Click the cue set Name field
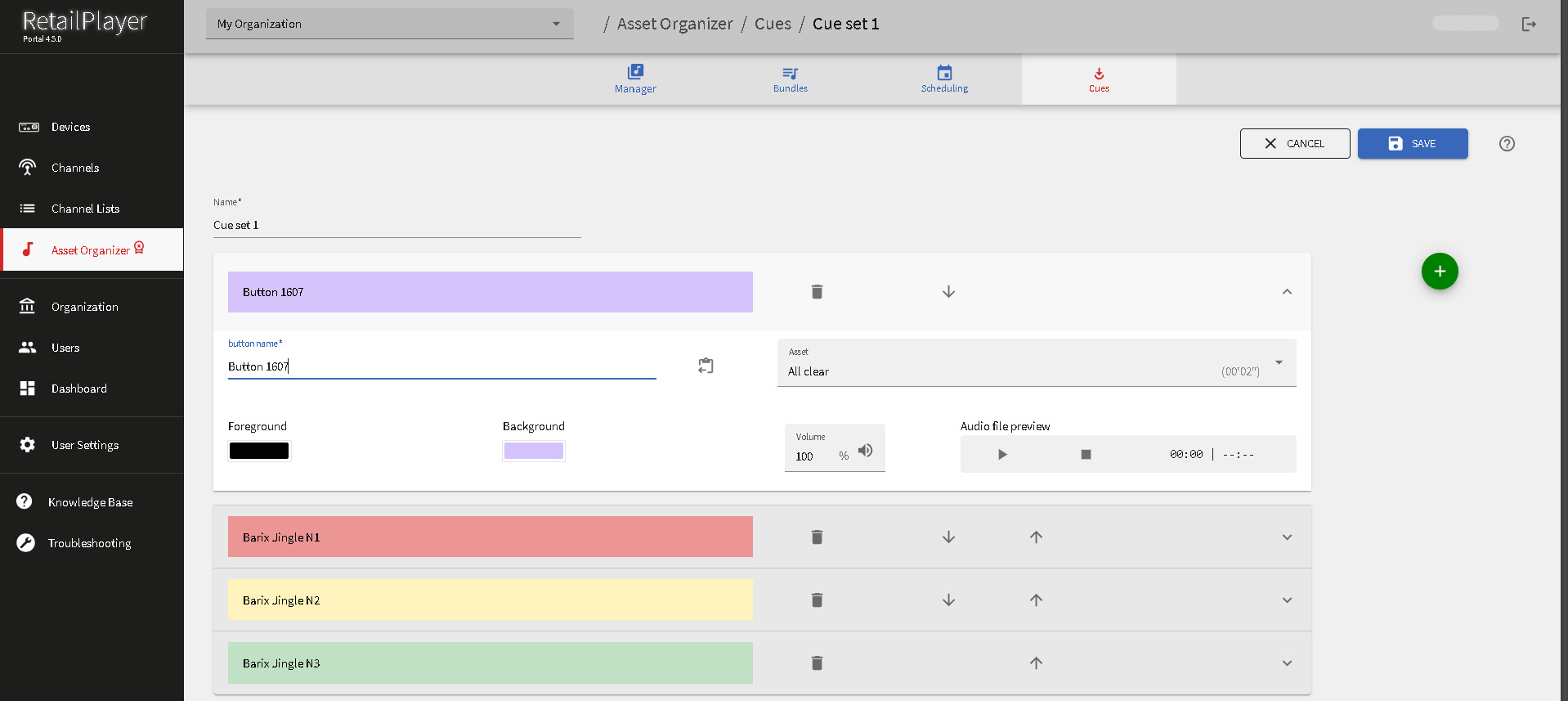Image resolution: width=1568 pixels, height=701 pixels. [396, 225]
